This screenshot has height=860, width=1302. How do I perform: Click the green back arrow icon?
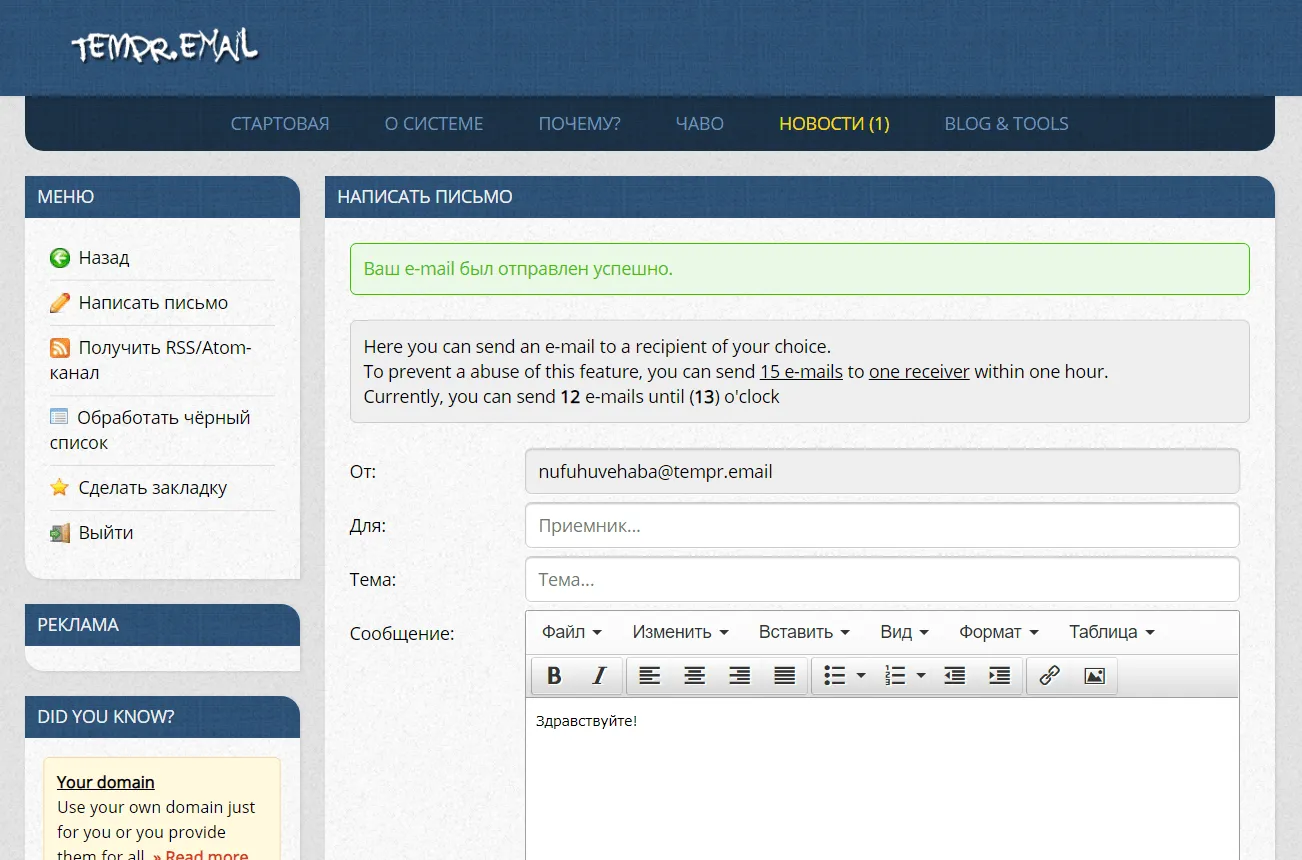point(60,258)
